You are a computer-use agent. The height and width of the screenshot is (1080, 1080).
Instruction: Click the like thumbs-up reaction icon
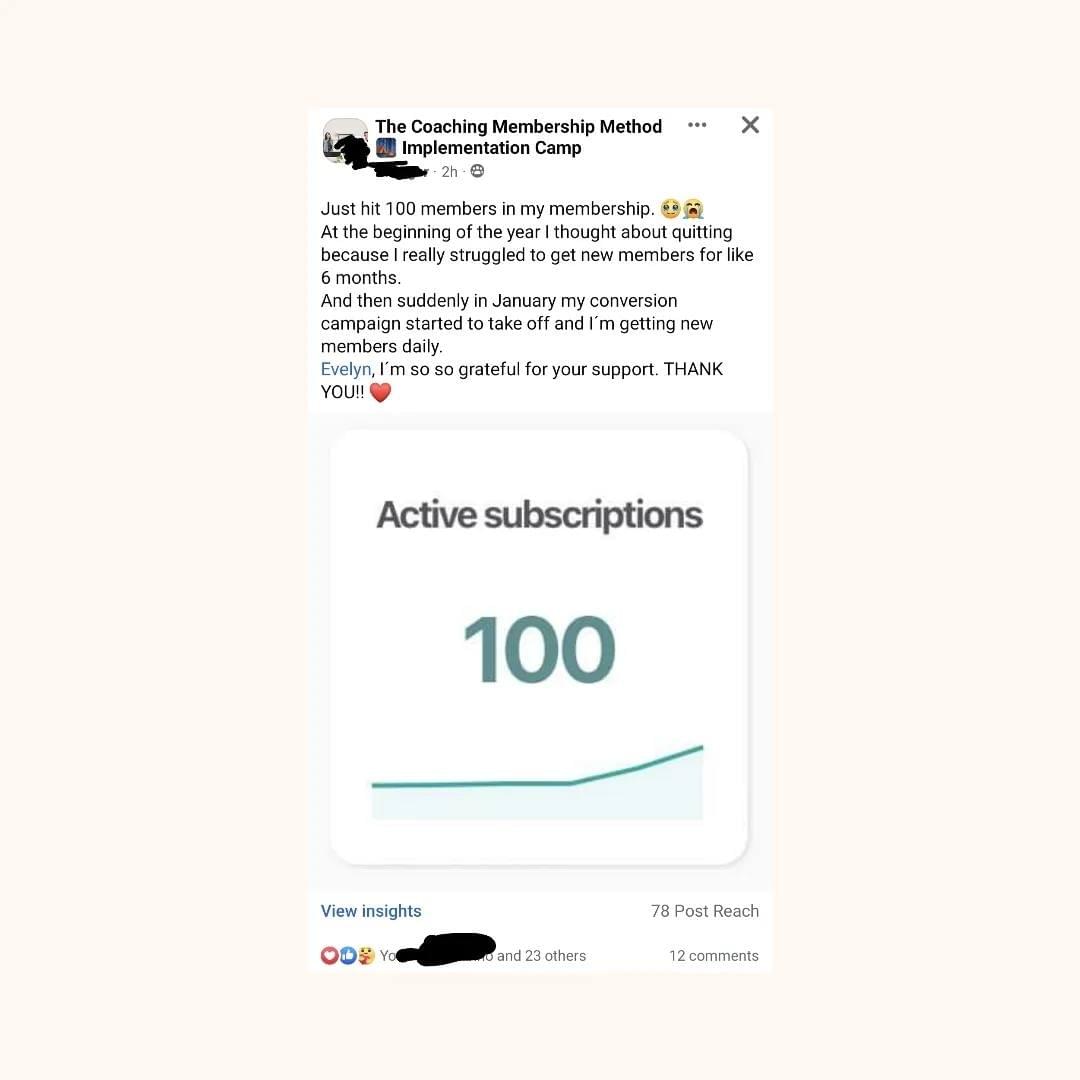[348, 955]
